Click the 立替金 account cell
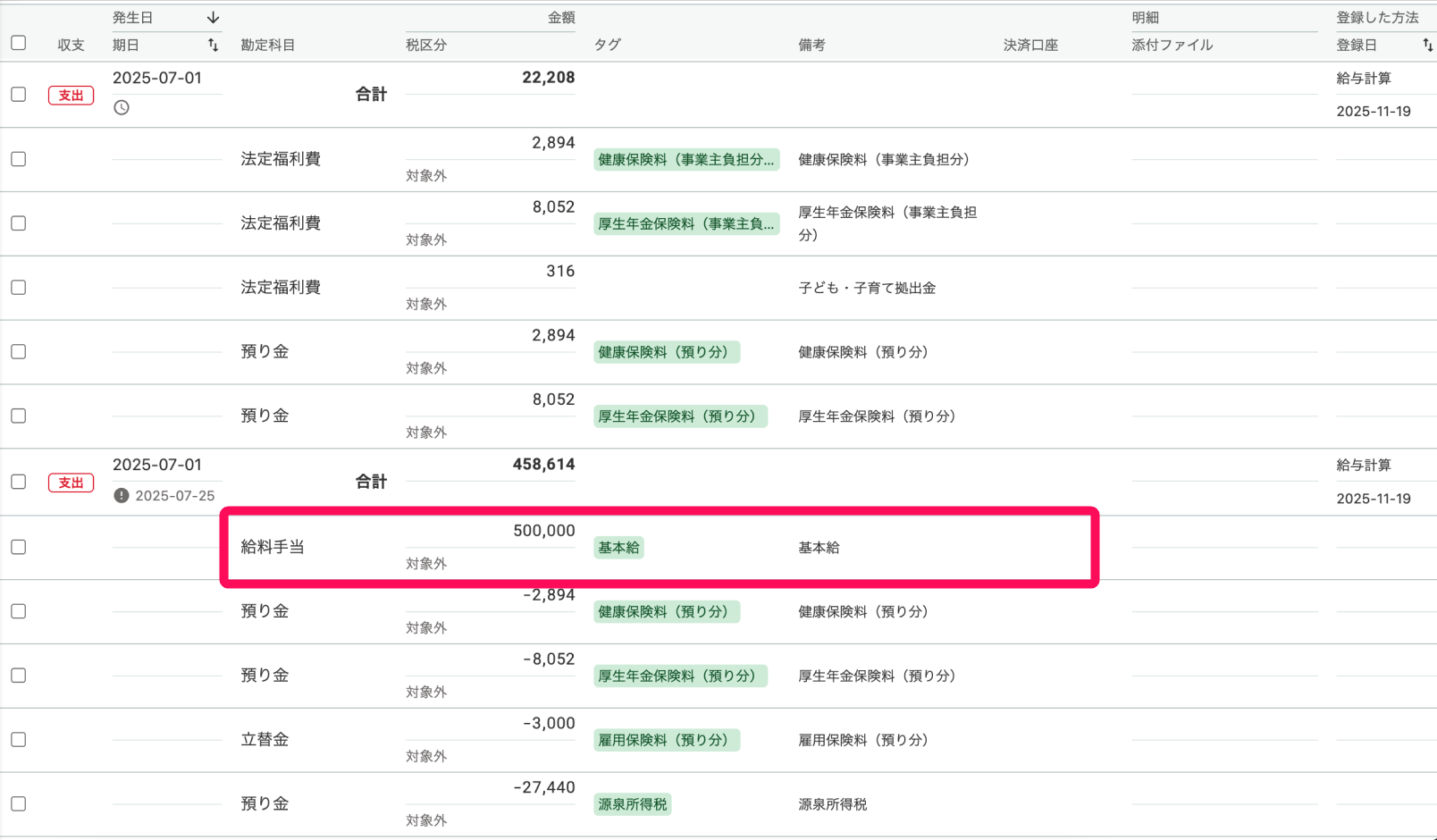This screenshot has height=840, width=1437. tap(265, 740)
